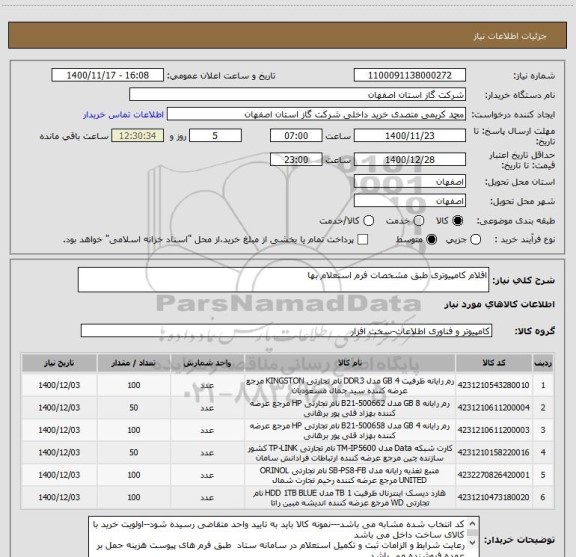The height and width of the screenshot is (557, 576).
Task: Open اطلاعات تماس خریدار link
Action: coord(123,115)
